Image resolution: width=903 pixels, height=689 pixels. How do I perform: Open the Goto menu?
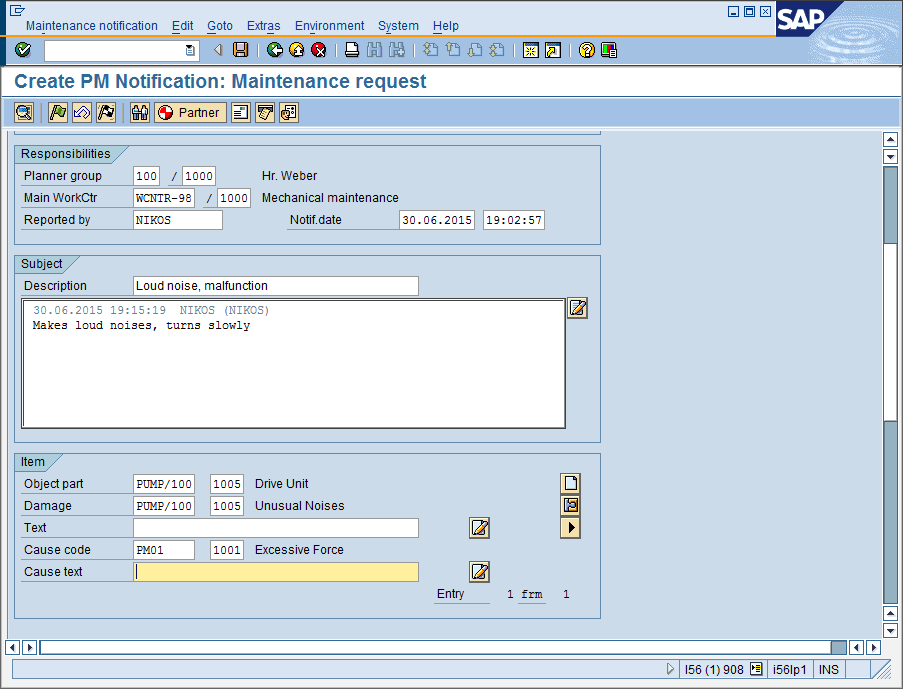220,26
